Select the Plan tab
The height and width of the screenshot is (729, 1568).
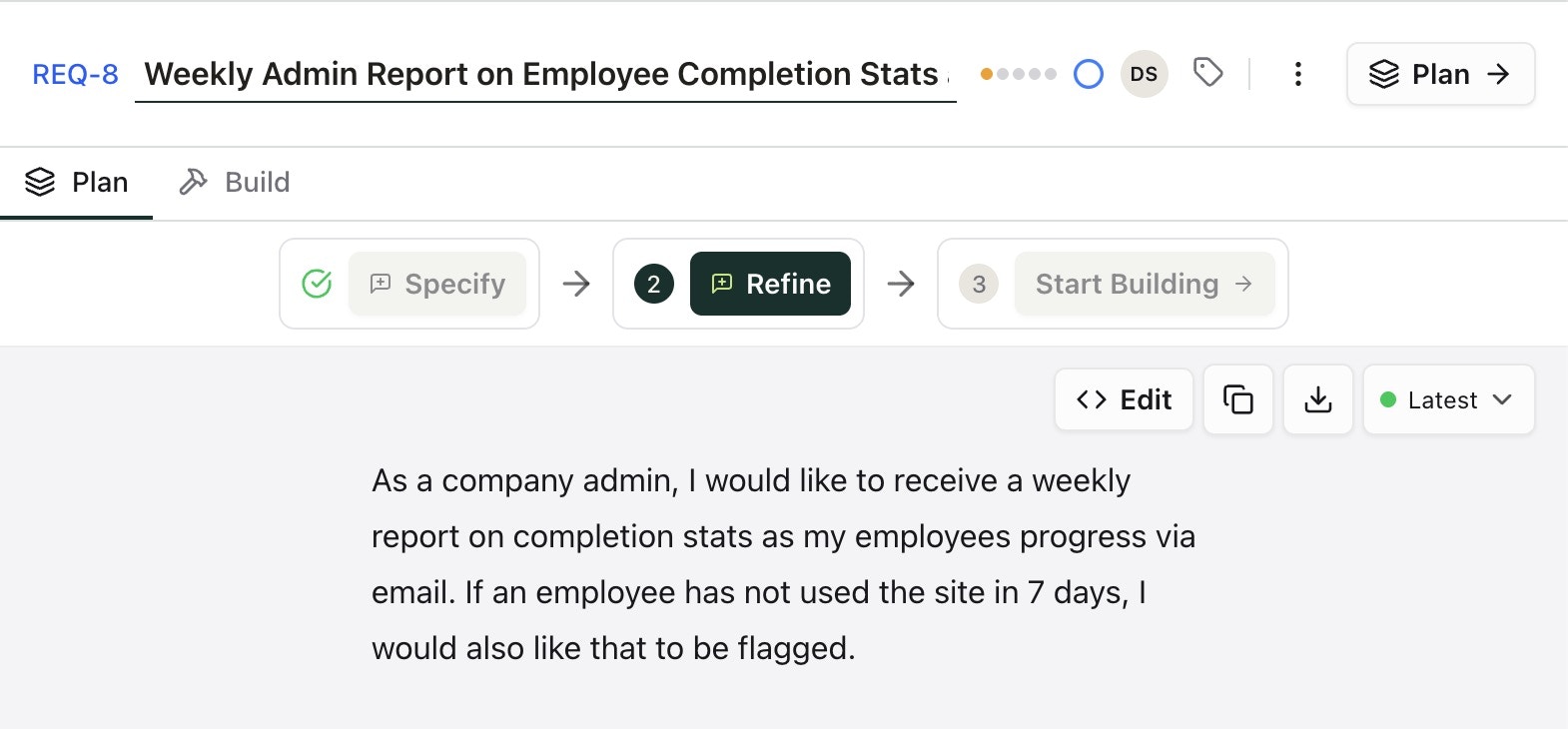click(77, 182)
